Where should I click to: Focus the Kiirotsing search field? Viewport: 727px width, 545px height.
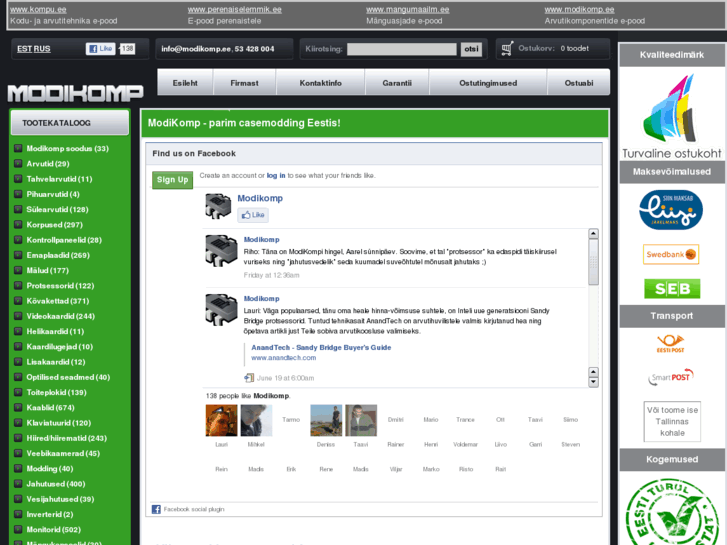(402, 49)
